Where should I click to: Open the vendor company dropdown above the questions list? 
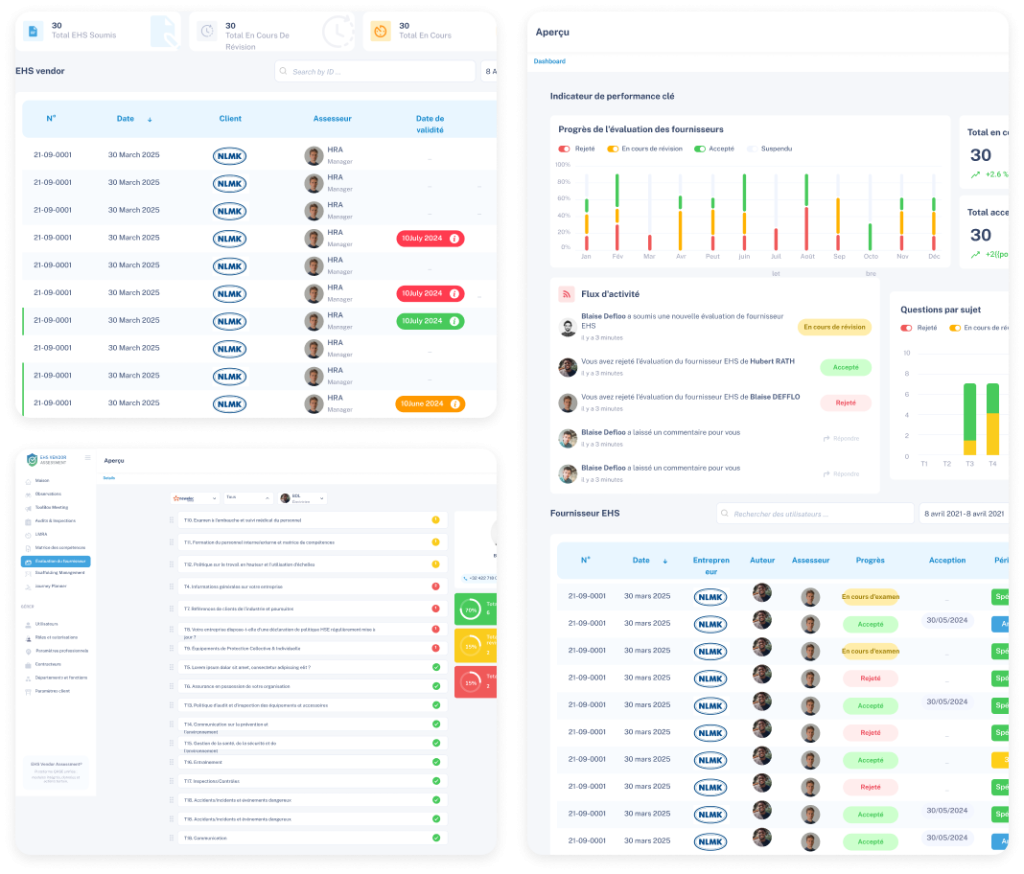click(194, 497)
